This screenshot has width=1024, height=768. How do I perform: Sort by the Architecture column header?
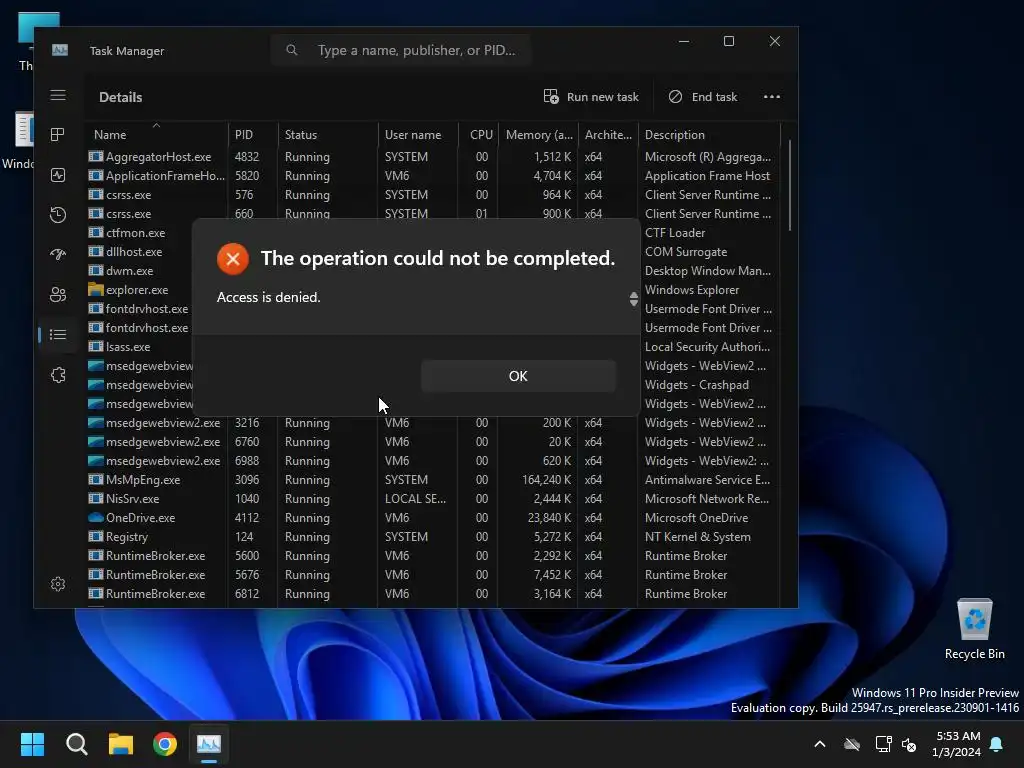tap(608, 135)
